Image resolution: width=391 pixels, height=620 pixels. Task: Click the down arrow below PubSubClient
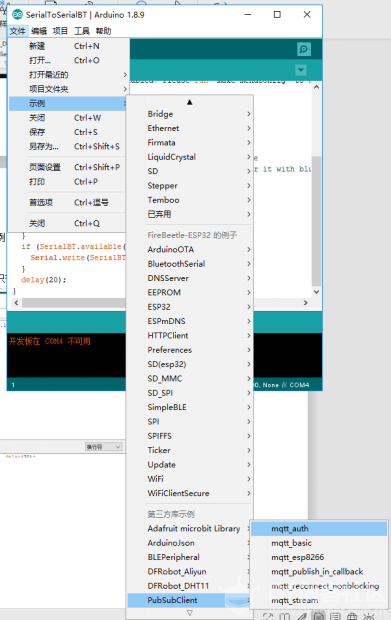click(190, 613)
